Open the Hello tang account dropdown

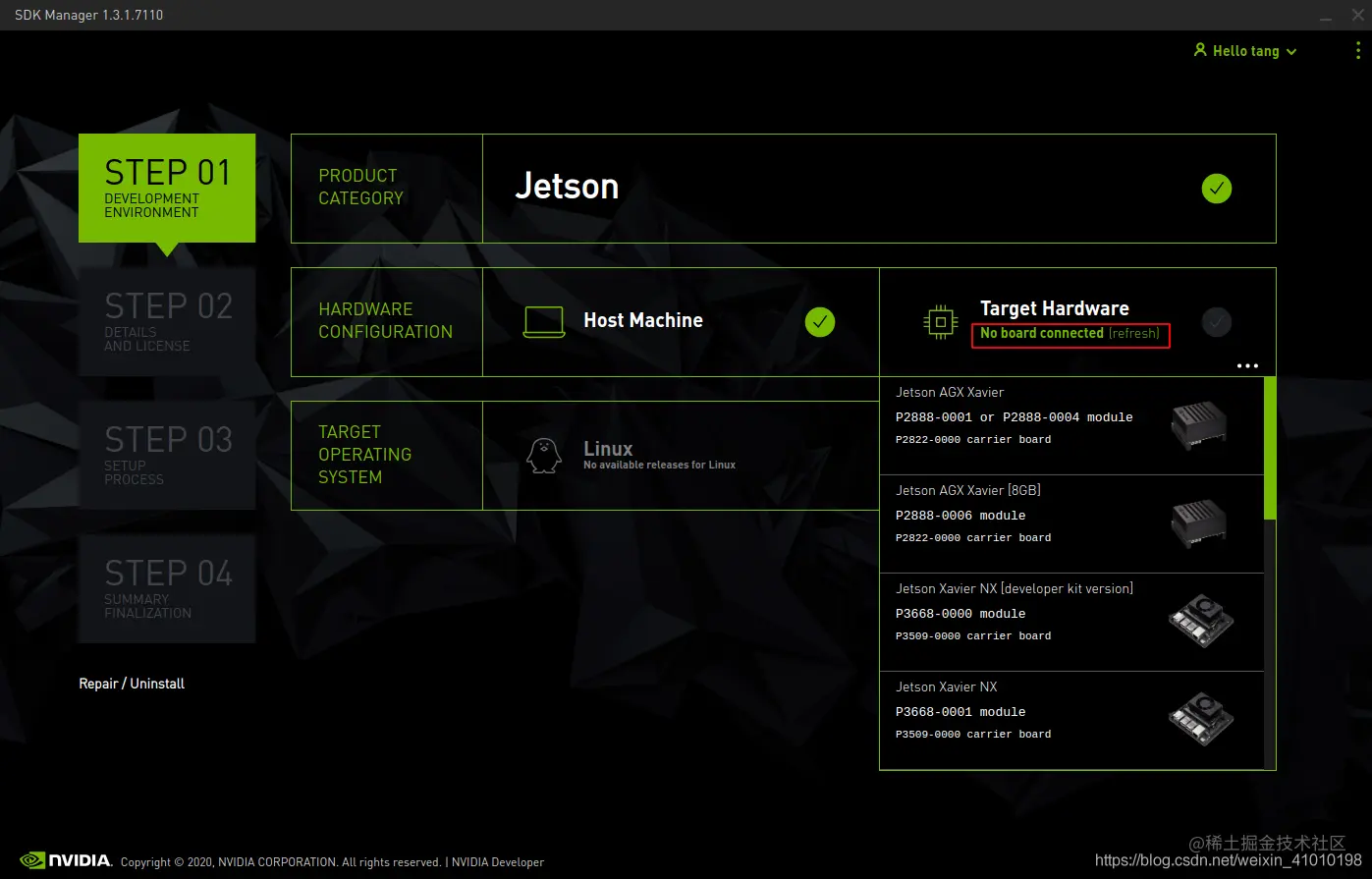1245,51
